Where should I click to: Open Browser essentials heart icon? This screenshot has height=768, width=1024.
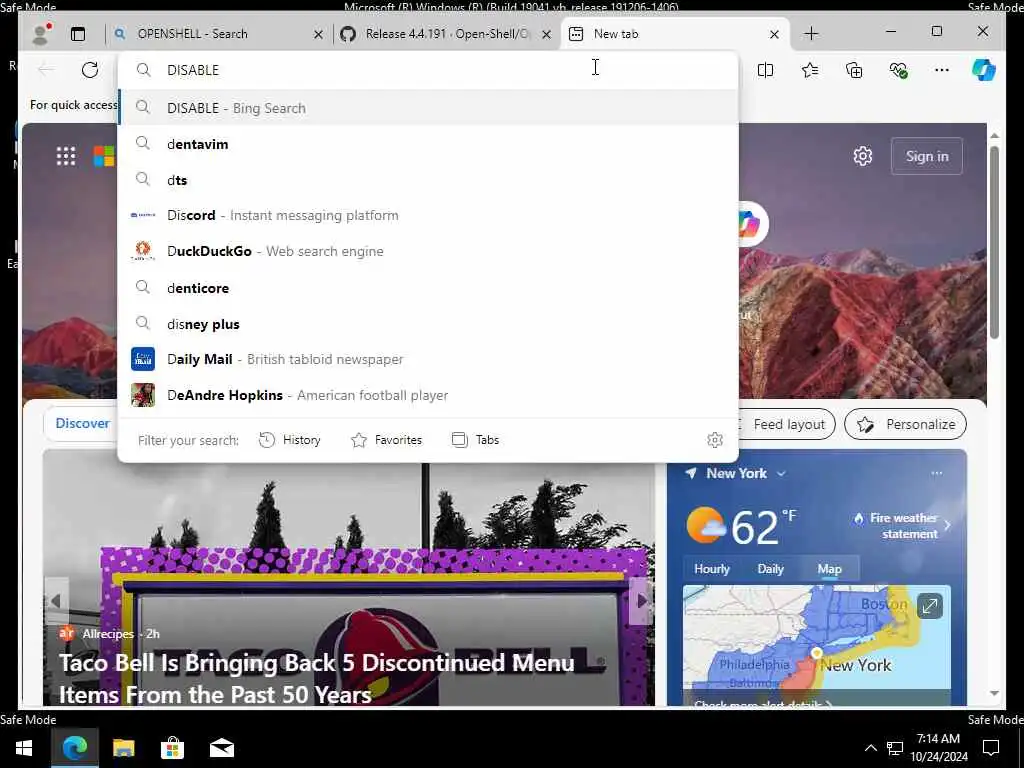tap(899, 70)
